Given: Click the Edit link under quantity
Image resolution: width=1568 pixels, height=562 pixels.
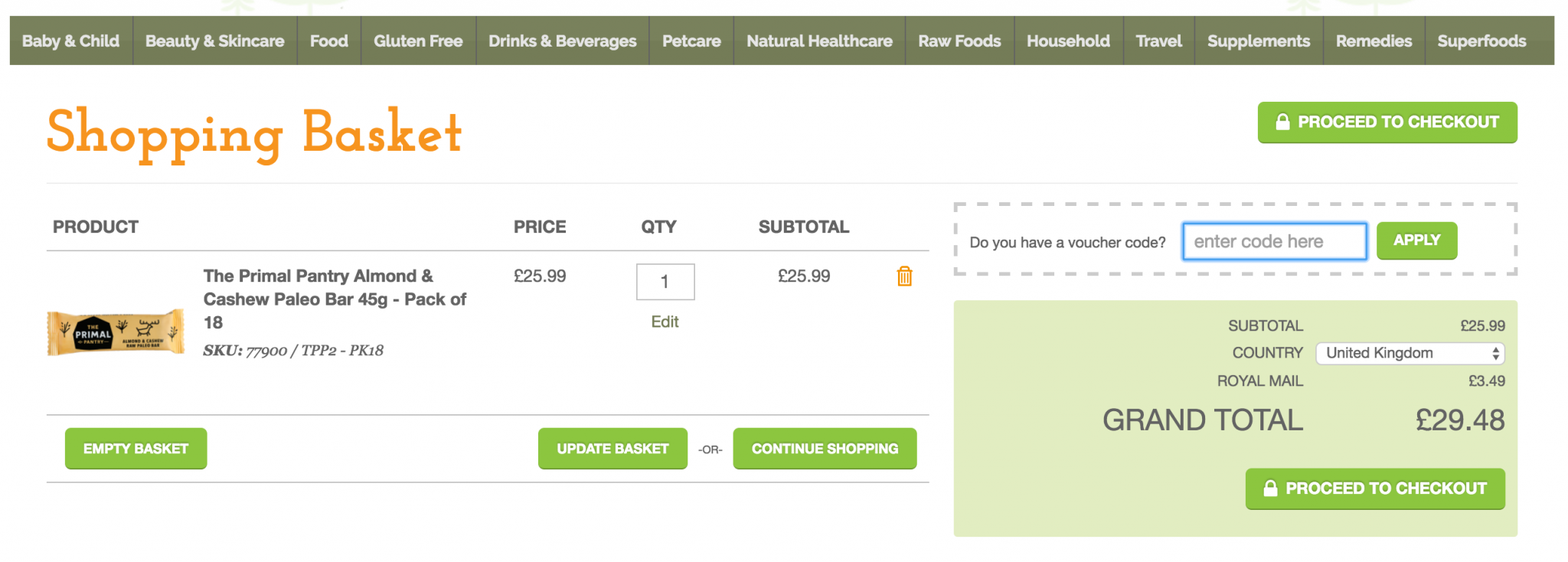Looking at the screenshot, I should (x=665, y=322).
